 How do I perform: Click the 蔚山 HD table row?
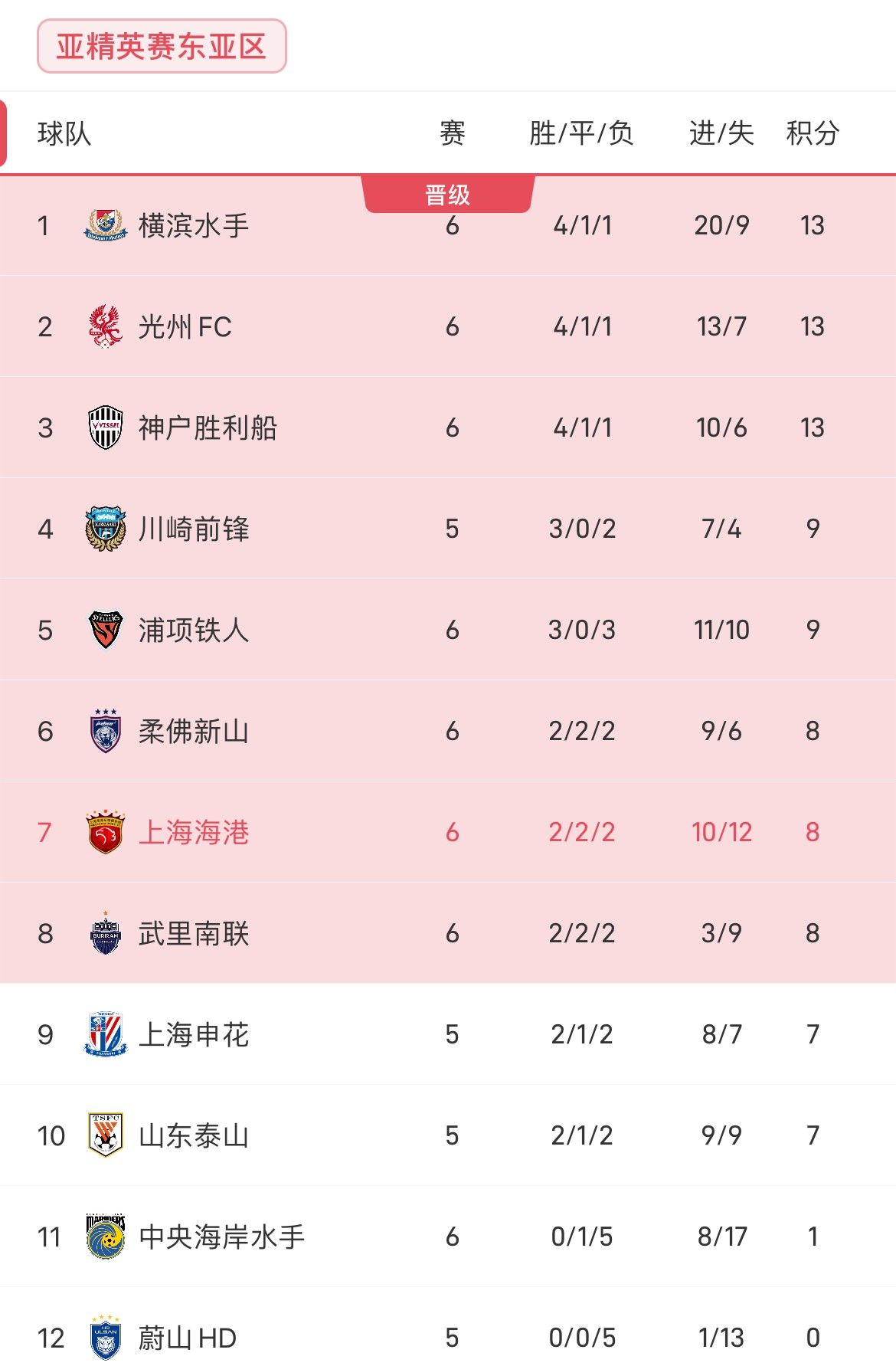click(x=448, y=1338)
